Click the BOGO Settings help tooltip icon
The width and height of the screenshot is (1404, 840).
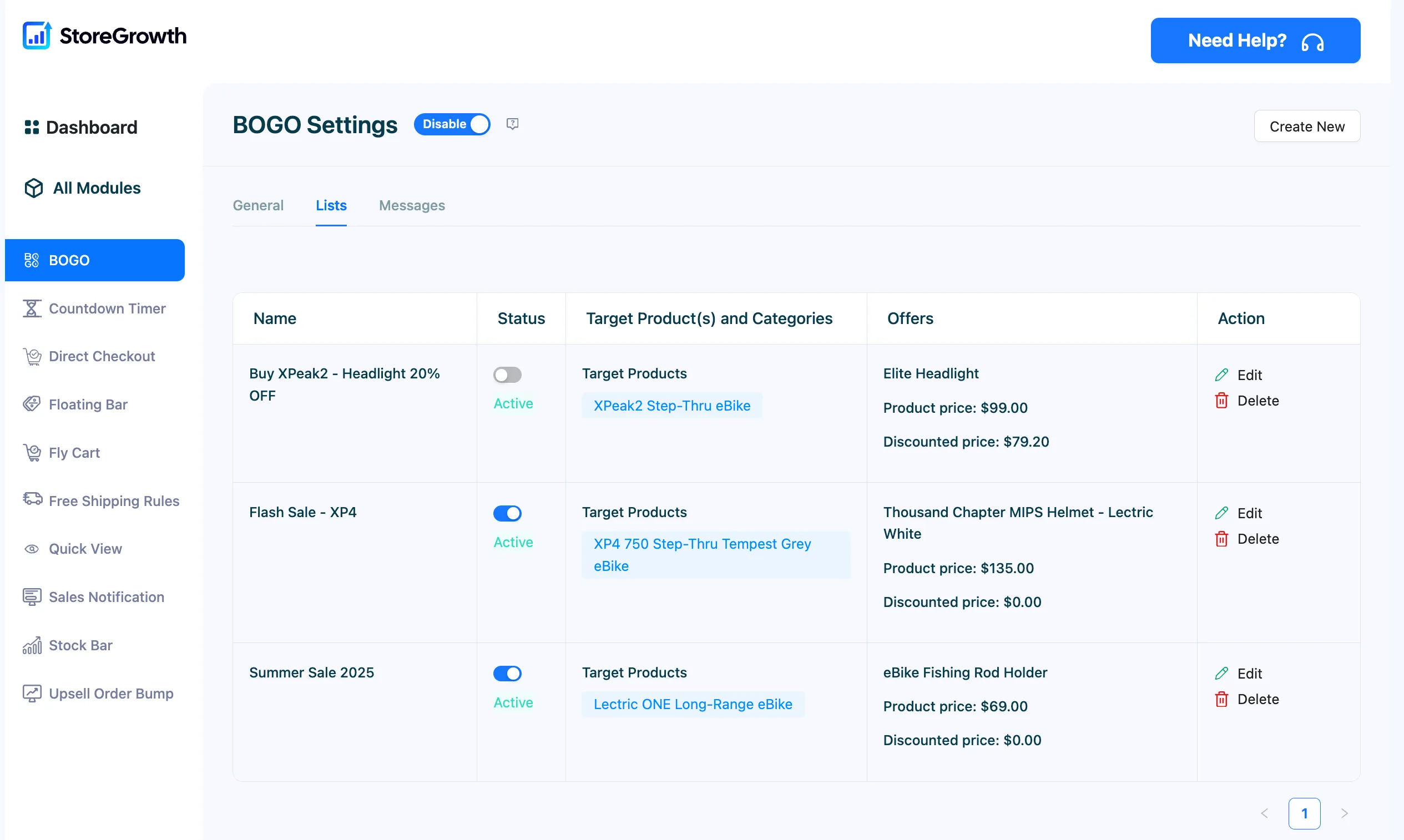[x=512, y=124]
